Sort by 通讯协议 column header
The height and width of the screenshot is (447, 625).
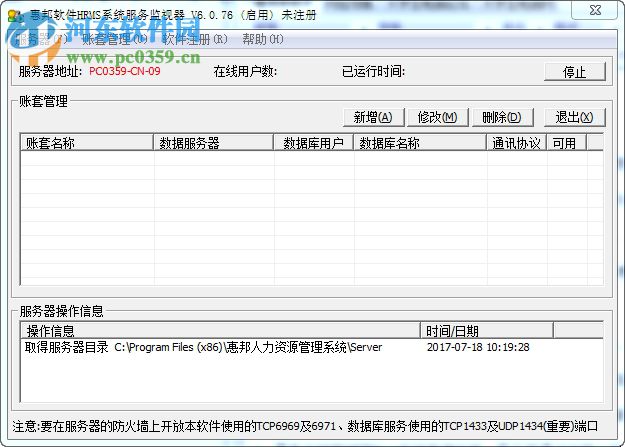[517, 143]
